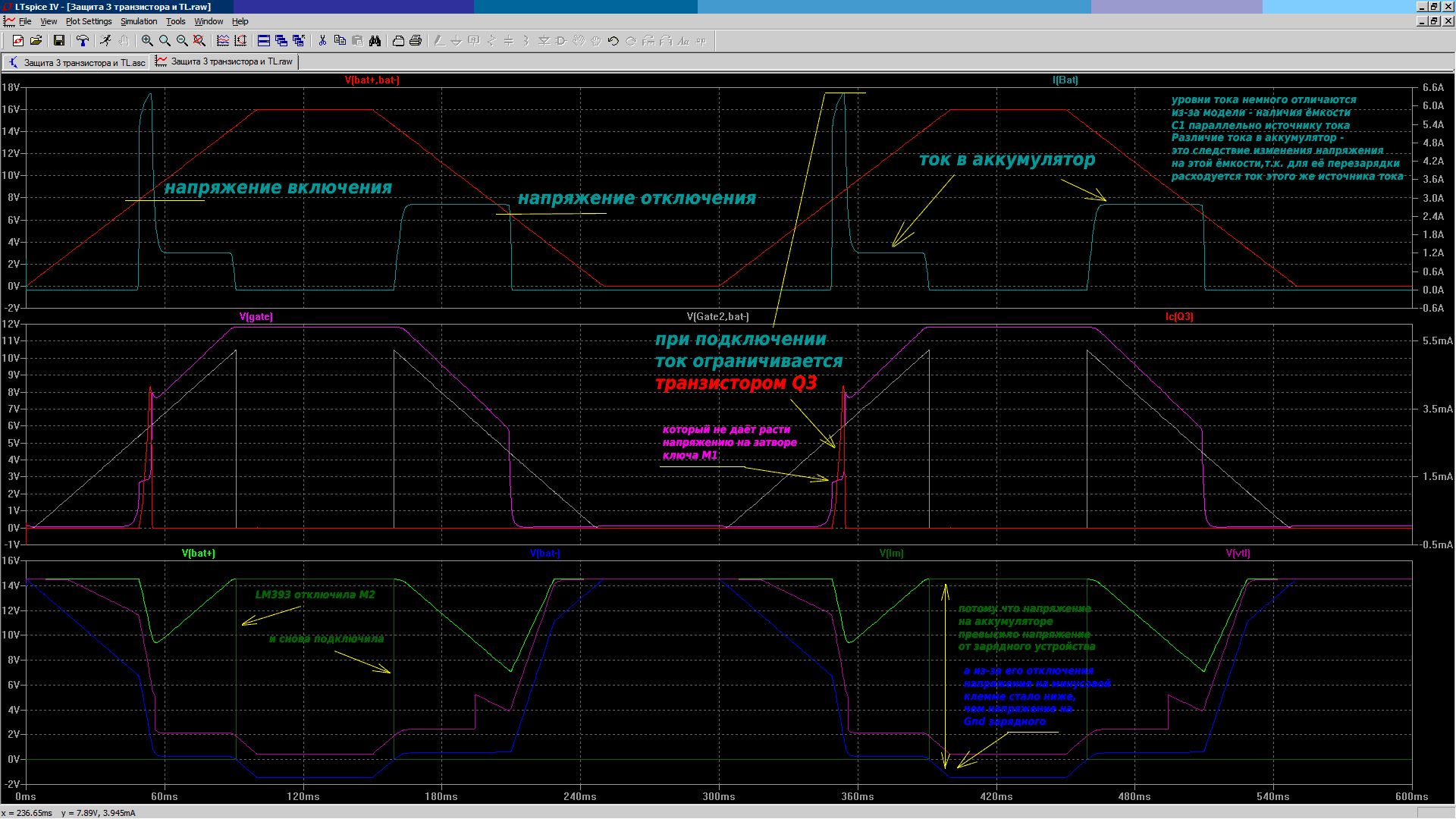The image size is (1456, 819).
Task: Select the Capacitor component tool
Action: (509, 41)
